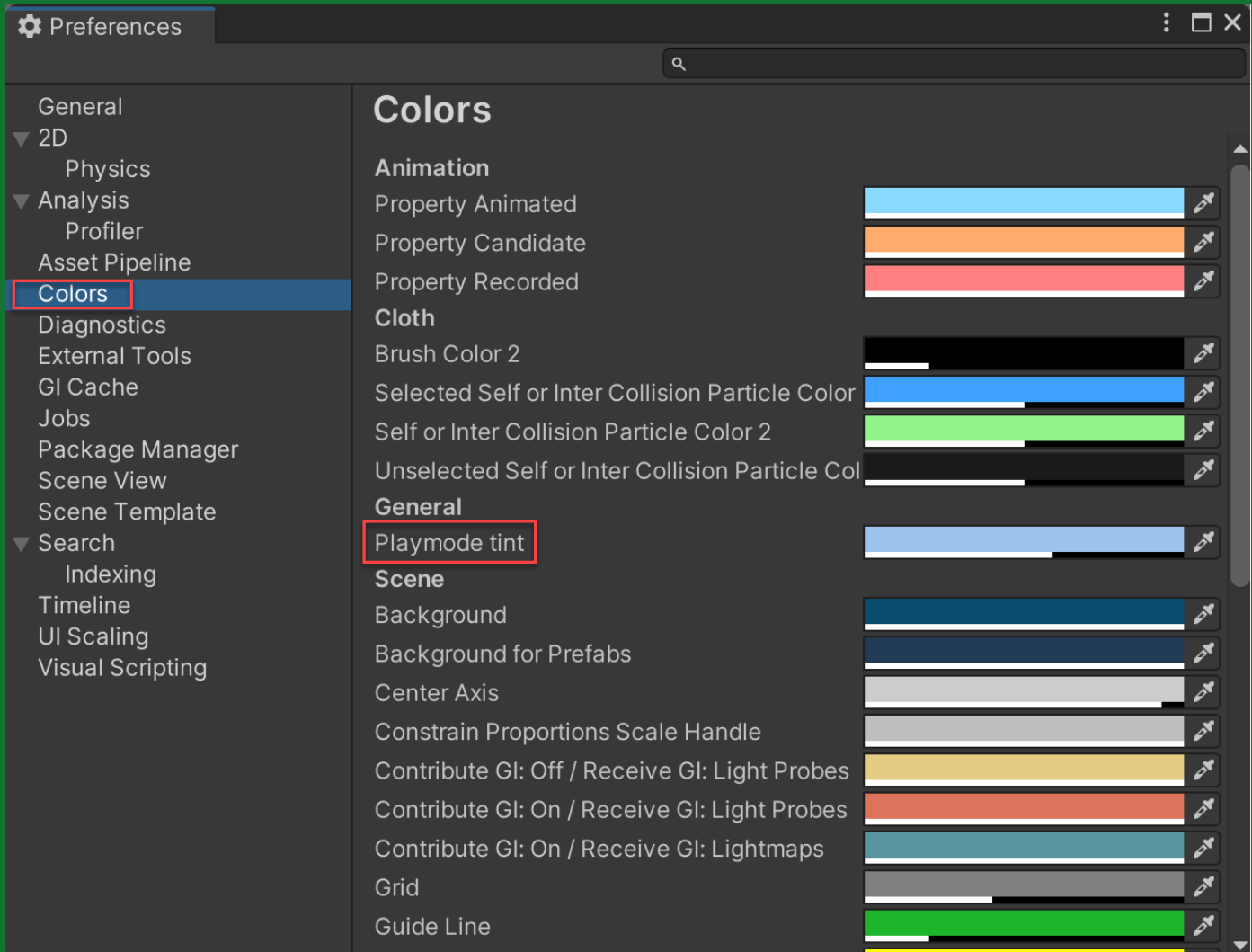Go to General preferences section

(80, 107)
